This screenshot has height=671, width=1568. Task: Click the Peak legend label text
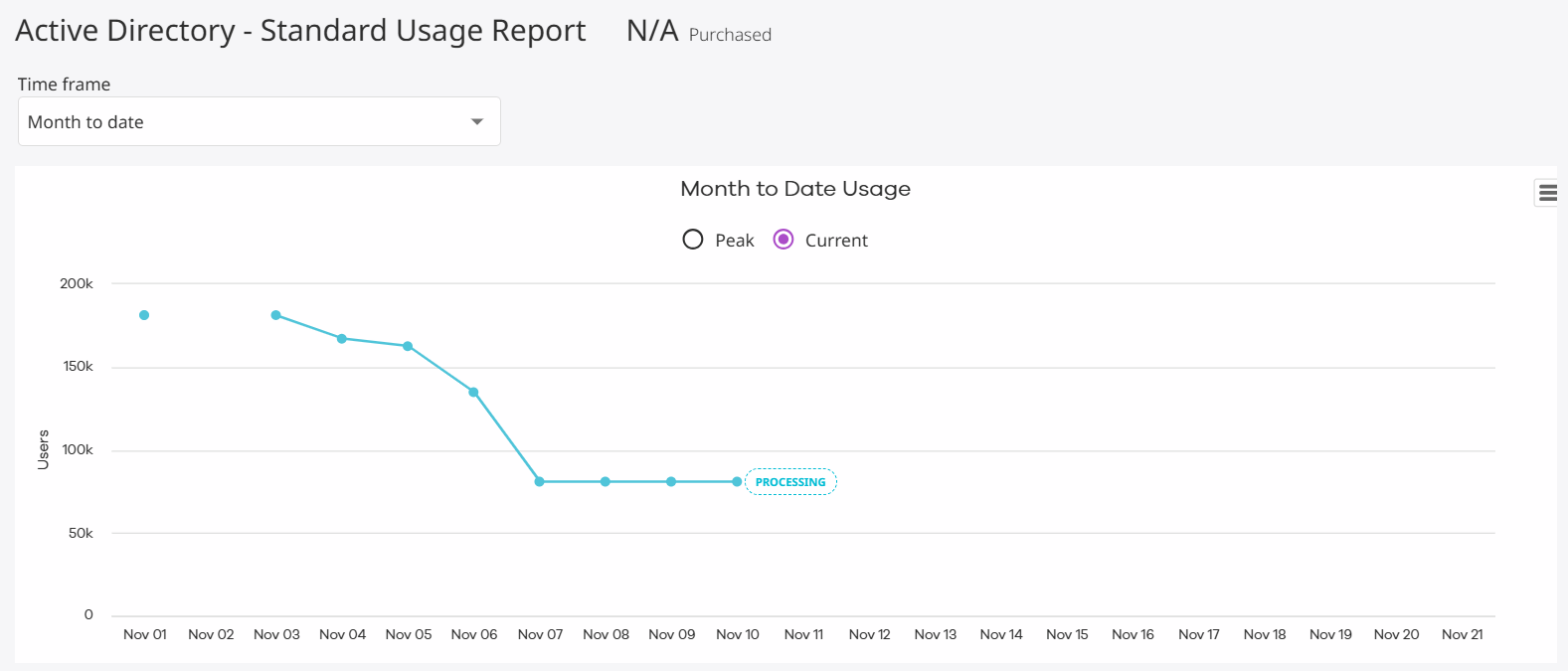[735, 241]
